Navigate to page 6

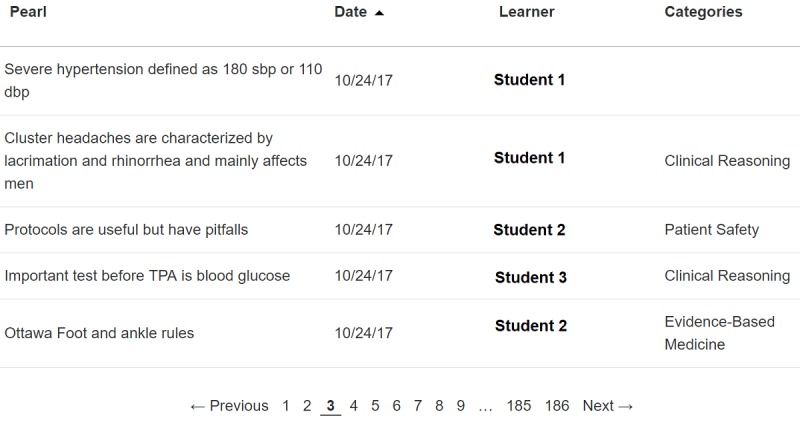396,406
